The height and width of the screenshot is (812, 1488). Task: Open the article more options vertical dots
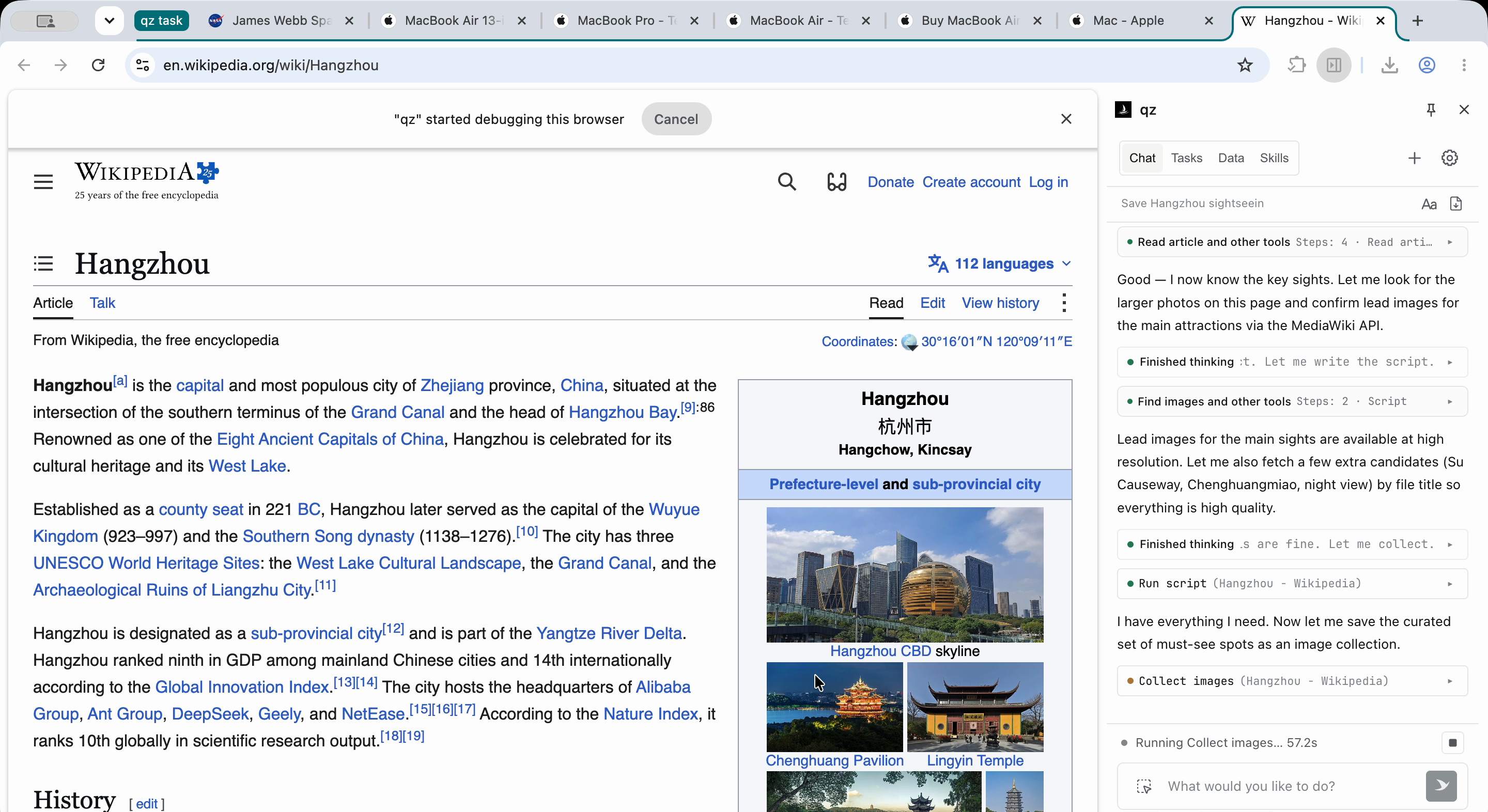coord(1063,303)
